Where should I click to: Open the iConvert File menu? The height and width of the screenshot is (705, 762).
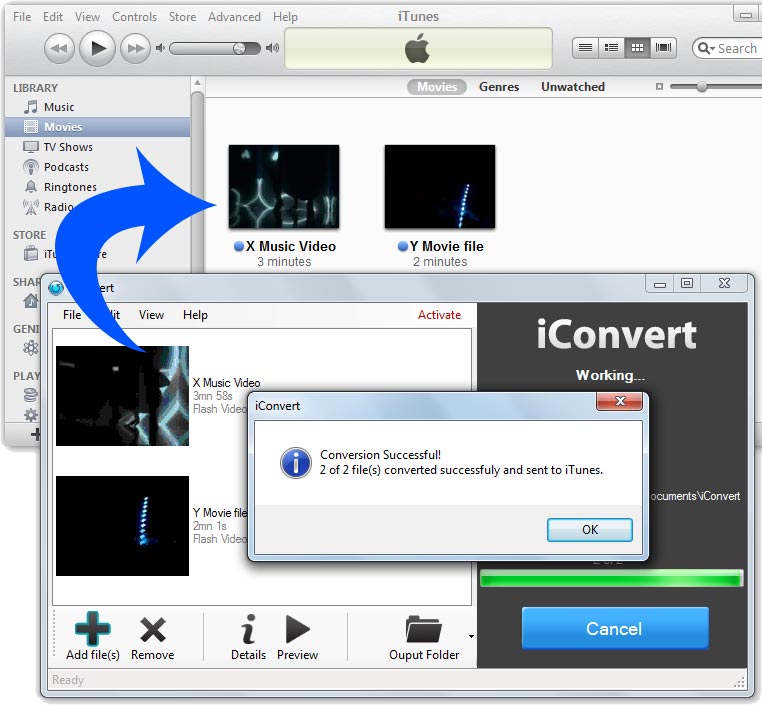click(72, 315)
